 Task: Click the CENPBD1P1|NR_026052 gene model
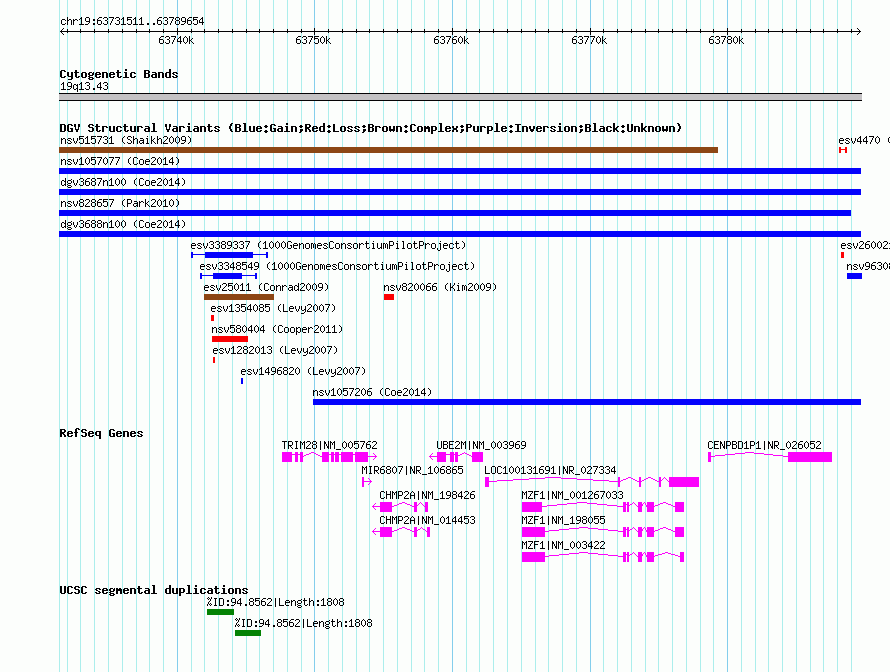point(770,457)
